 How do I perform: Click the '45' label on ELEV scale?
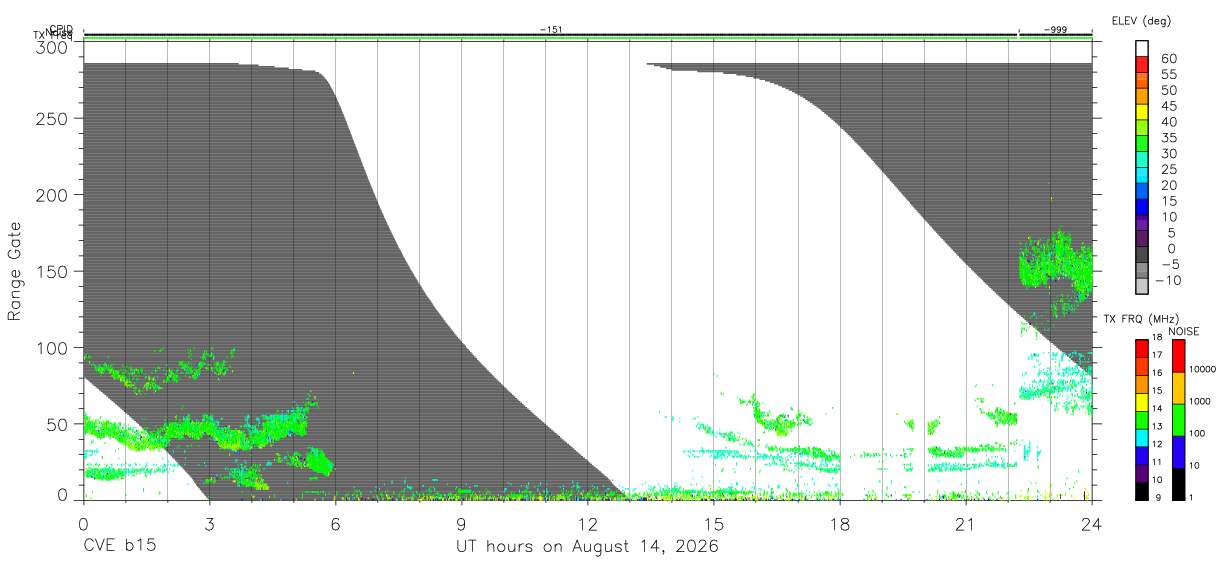coord(1169,106)
